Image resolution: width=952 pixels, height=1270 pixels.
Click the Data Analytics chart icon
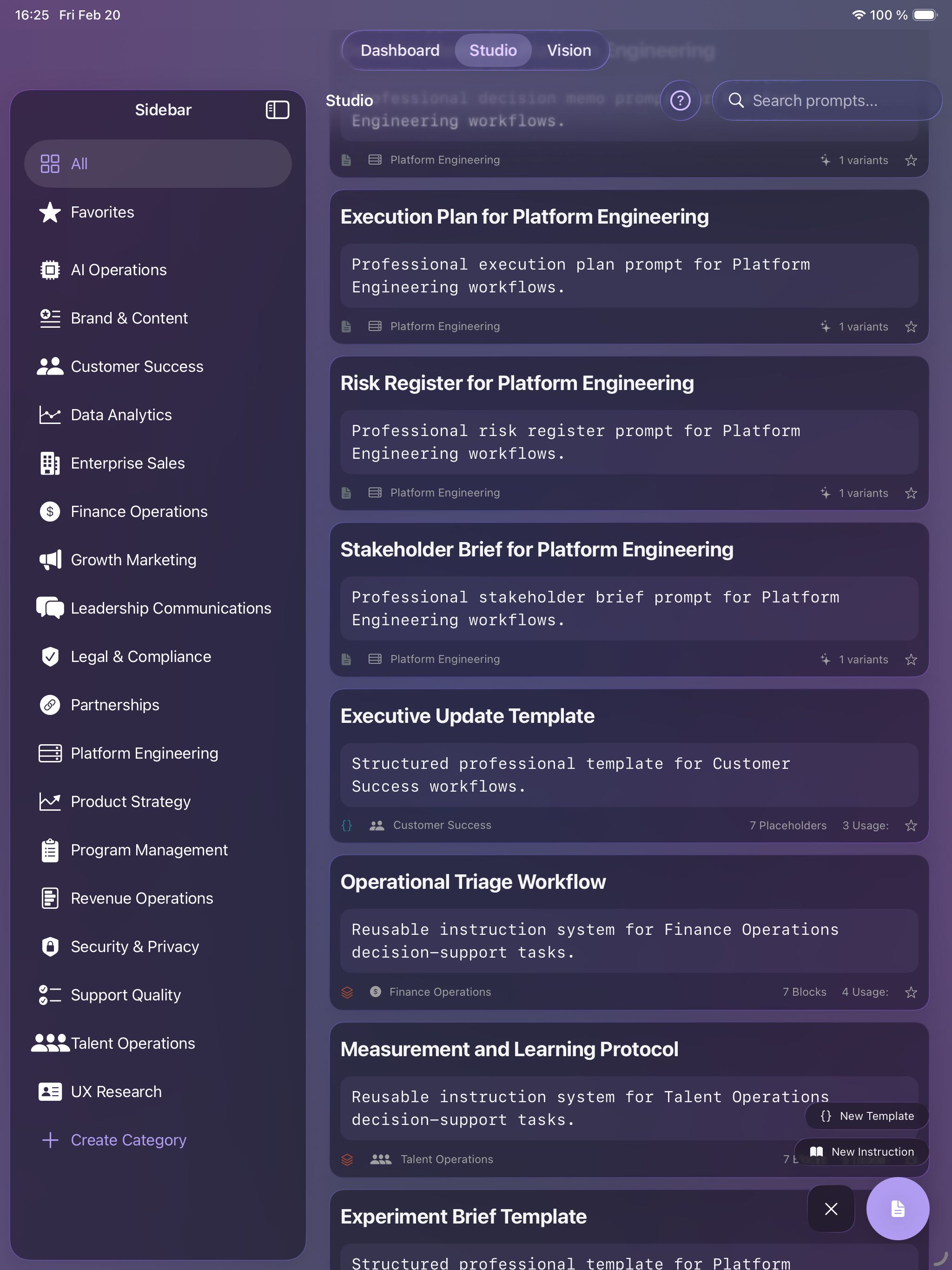point(50,415)
